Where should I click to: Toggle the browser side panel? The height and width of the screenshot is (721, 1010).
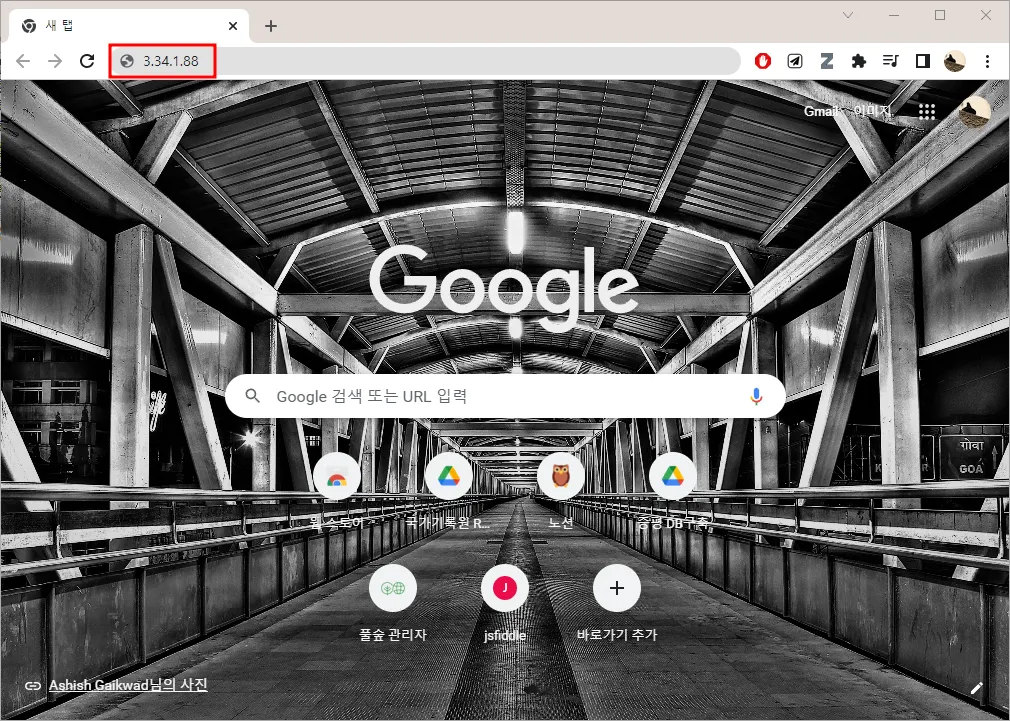[x=922, y=61]
